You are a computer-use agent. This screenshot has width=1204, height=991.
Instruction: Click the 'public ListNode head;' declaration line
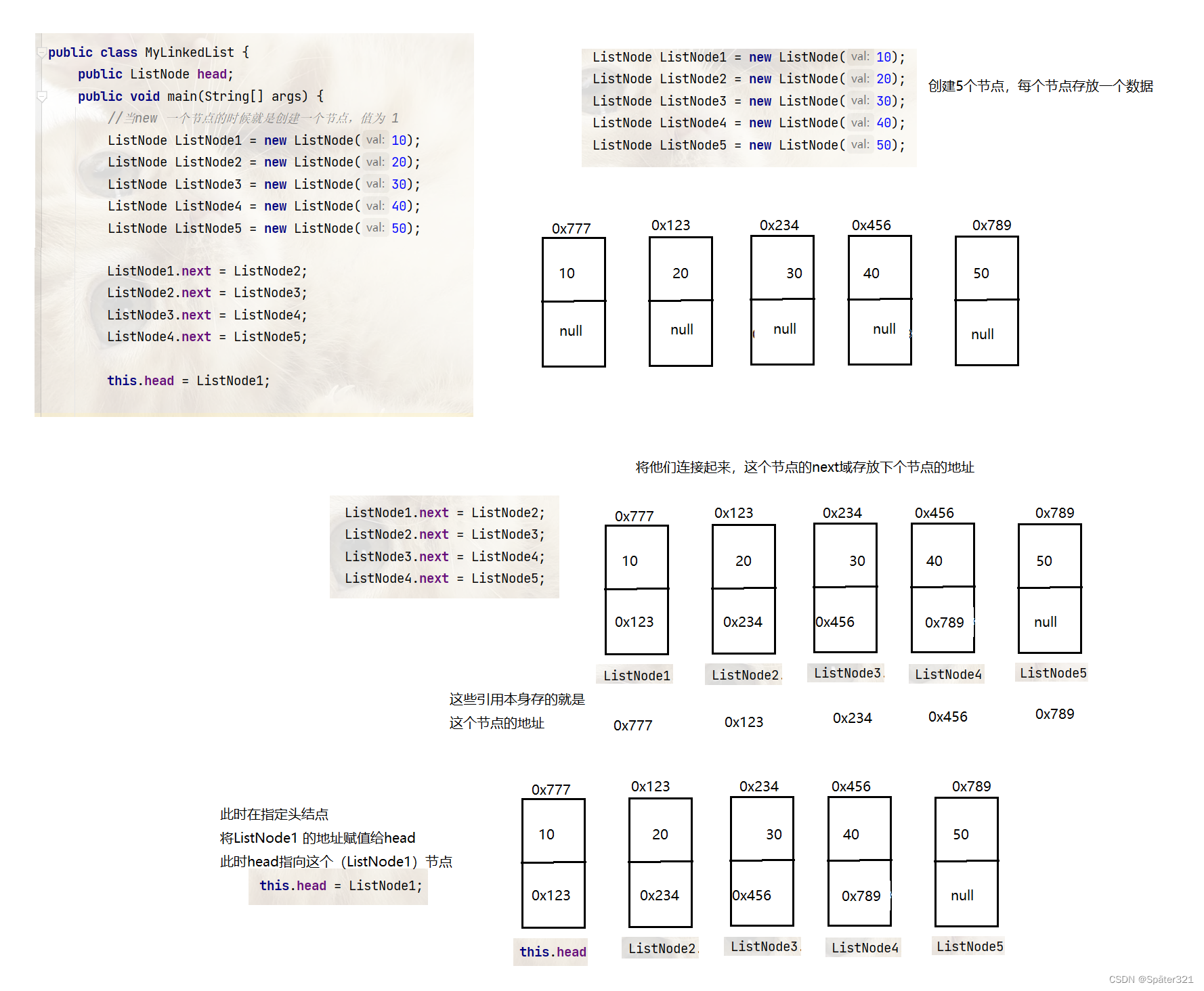coord(155,74)
